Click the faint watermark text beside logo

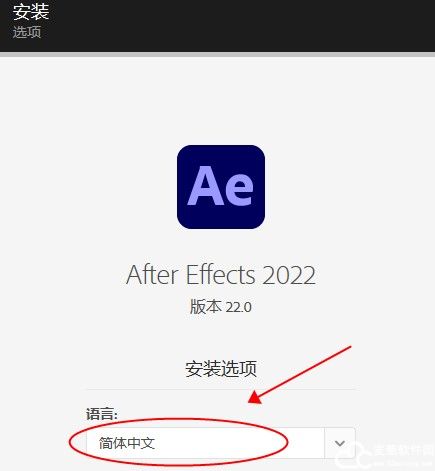point(403,451)
